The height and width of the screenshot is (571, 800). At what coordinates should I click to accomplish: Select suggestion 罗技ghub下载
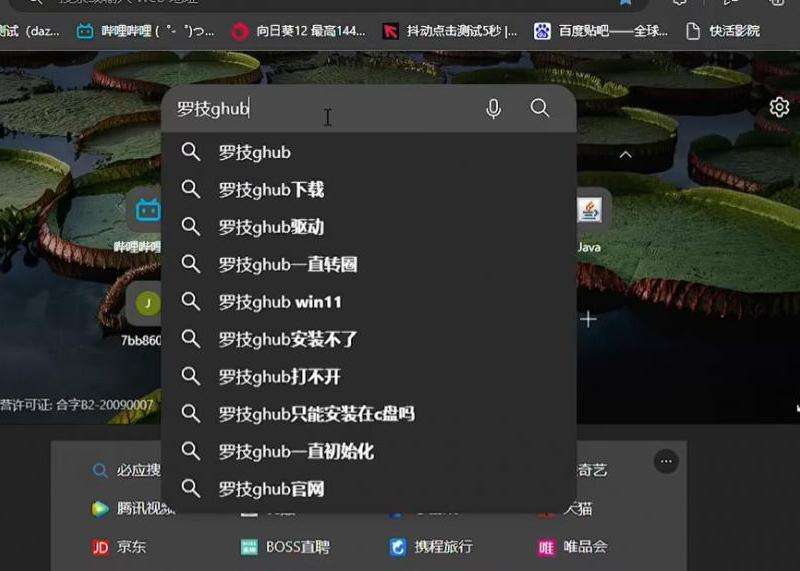point(369,189)
